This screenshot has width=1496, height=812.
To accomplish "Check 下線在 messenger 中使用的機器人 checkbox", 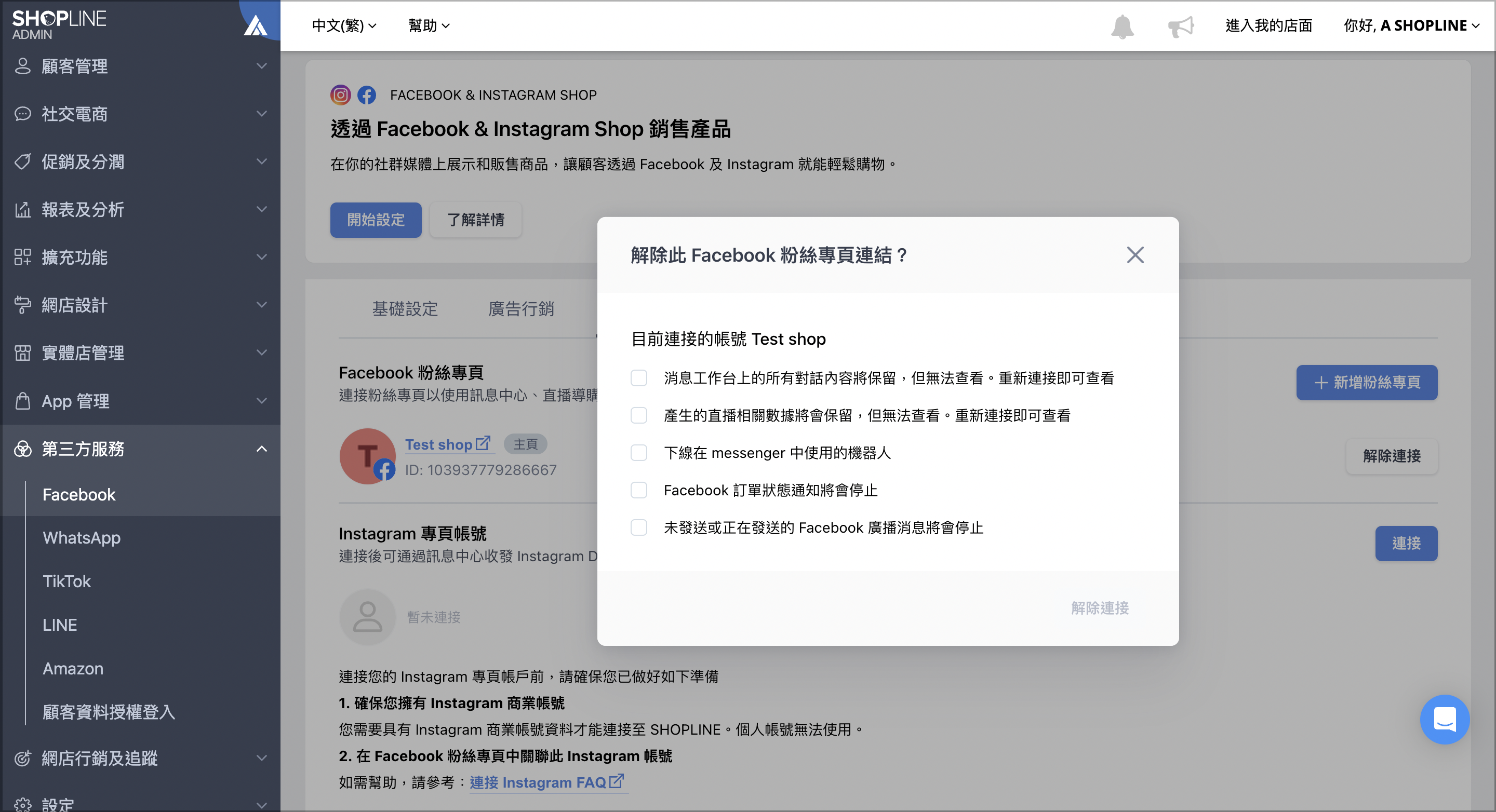I will 639,453.
